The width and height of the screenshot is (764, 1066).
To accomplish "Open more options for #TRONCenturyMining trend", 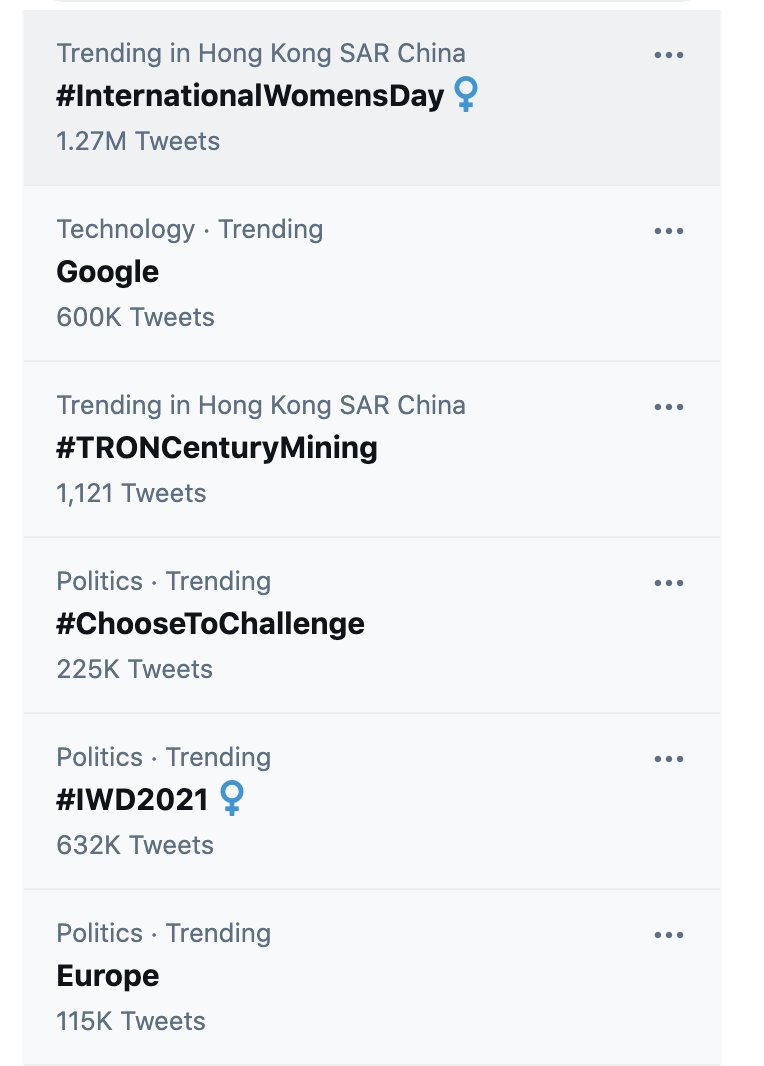I will point(669,407).
